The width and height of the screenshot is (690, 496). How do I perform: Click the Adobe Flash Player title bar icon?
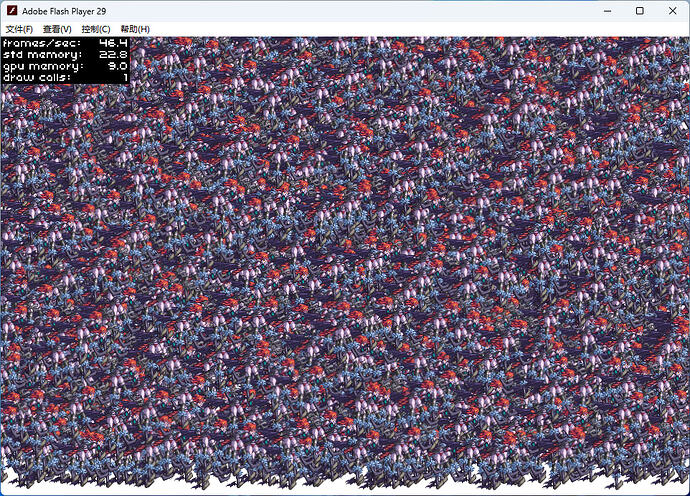12,10
